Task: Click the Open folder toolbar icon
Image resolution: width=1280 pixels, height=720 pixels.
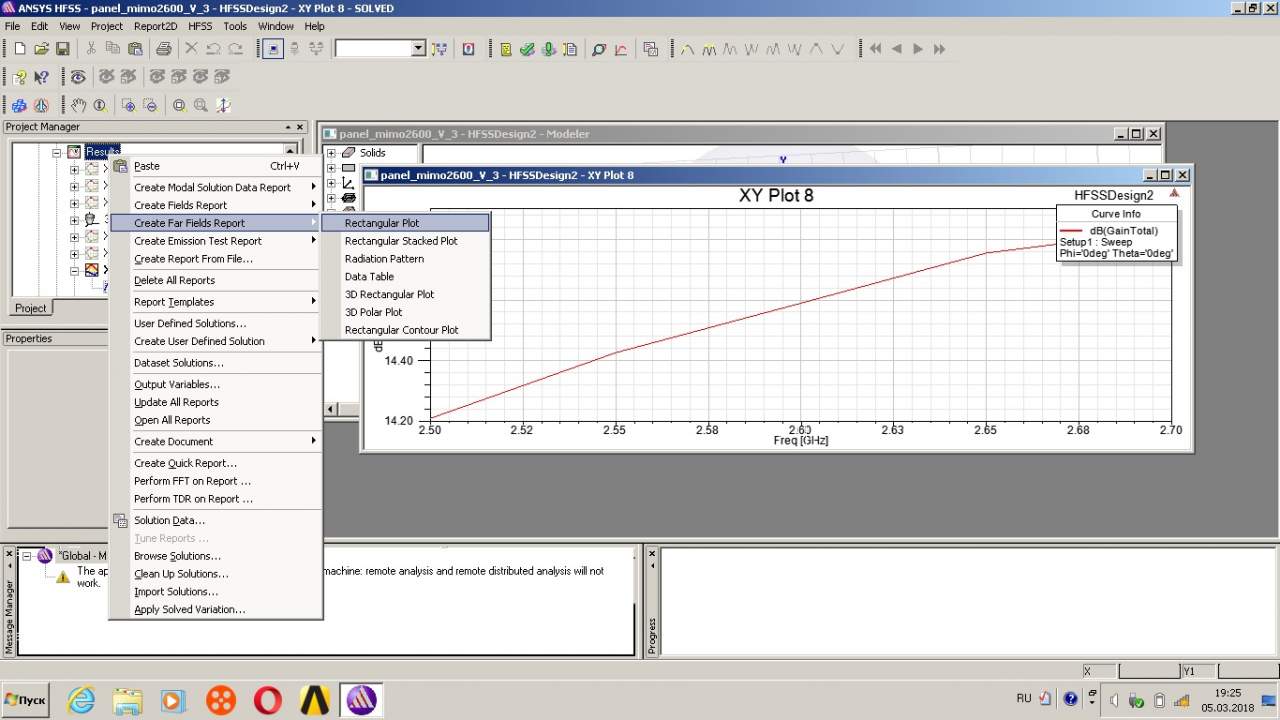Action: 41,49
